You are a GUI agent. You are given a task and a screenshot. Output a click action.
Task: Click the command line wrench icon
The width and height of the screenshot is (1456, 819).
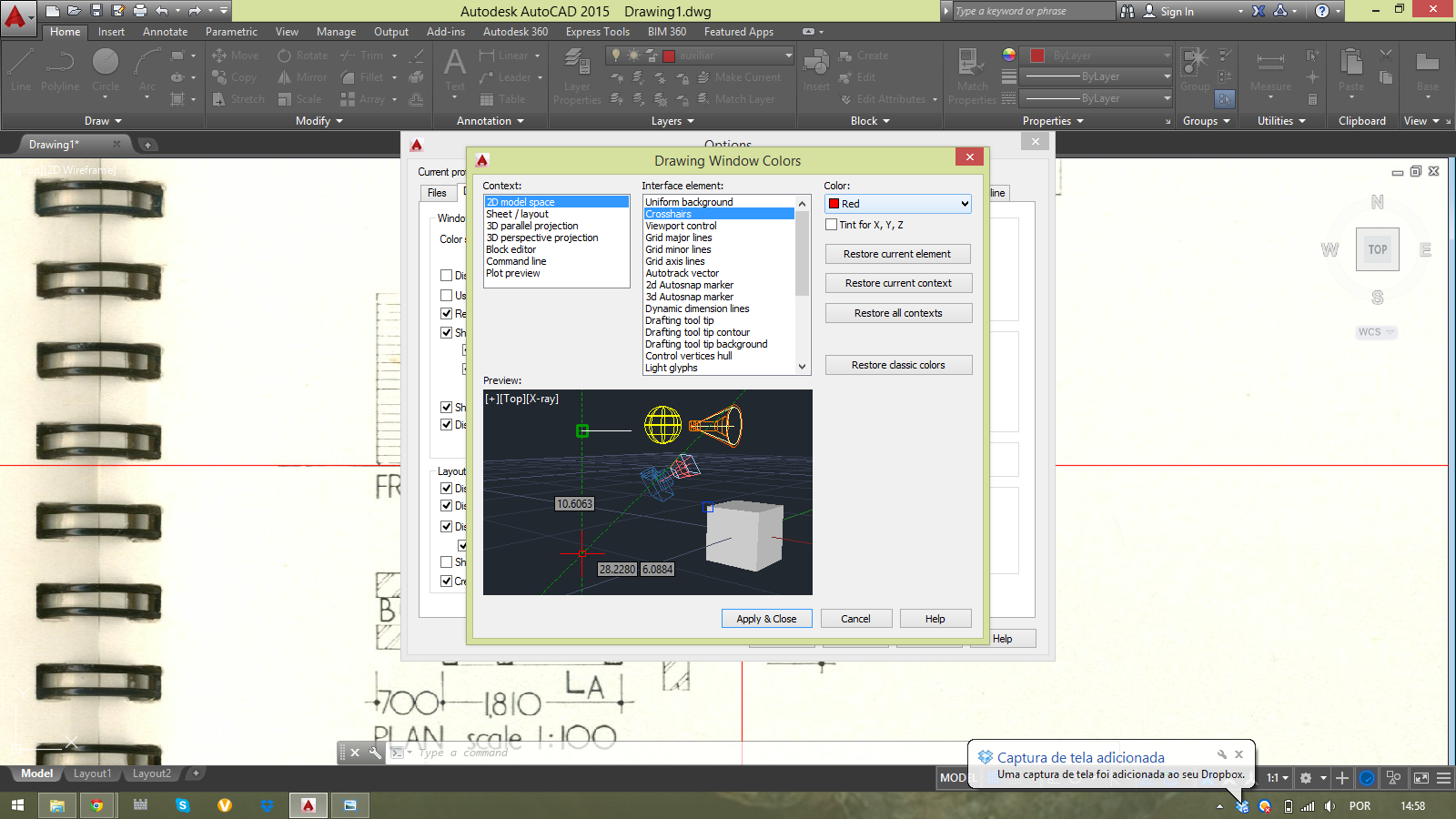click(375, 753)
